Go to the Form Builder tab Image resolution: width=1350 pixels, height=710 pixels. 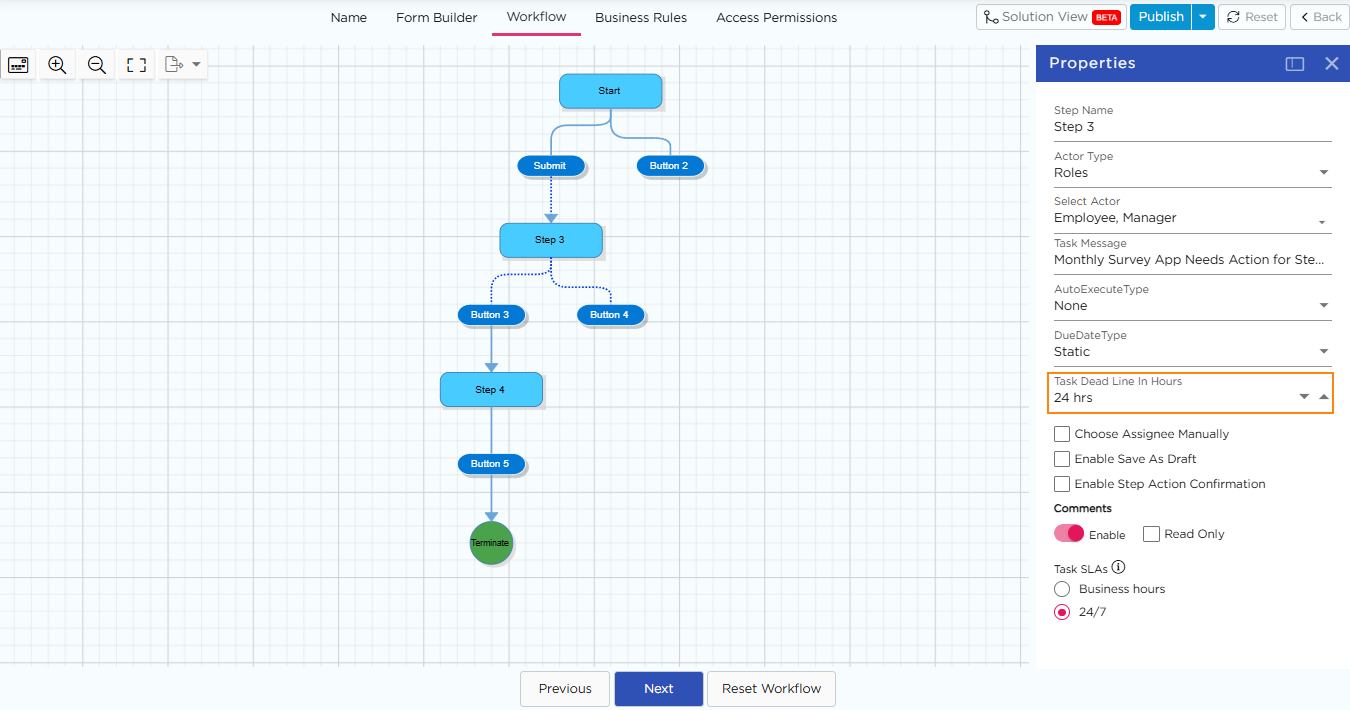click(436, 17)
